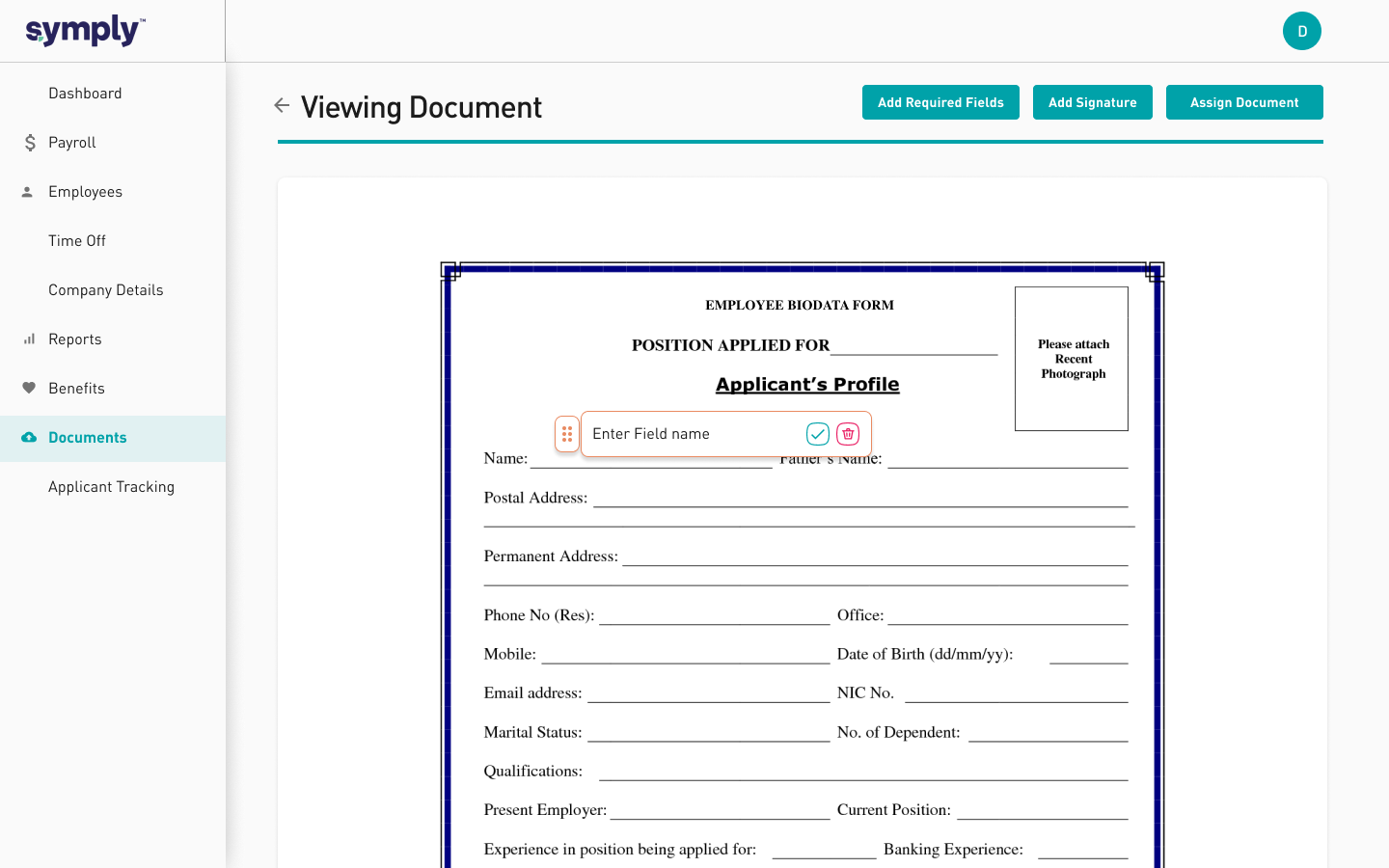The width and height of the screenshot is (1389, 868).
Task: Click the Assign Document button
Action: (x=1243, y=102)
